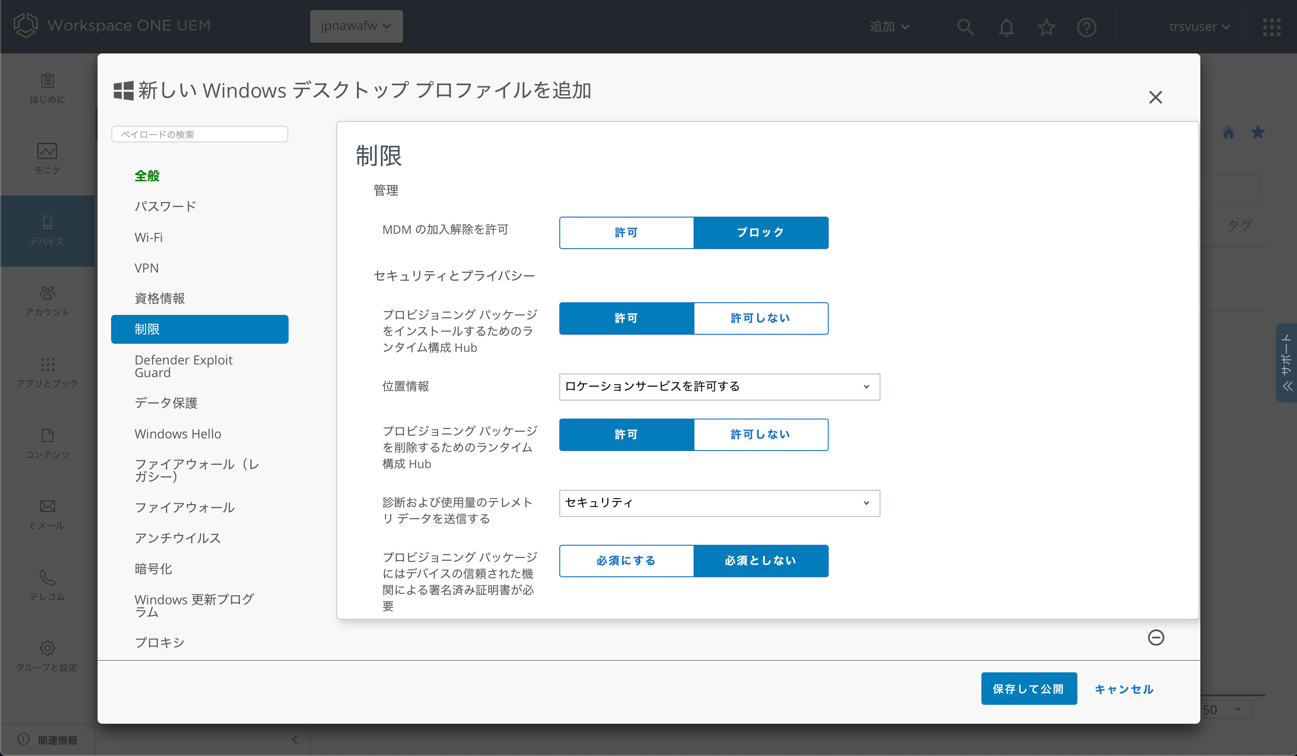Viewport: 1297px width, 756px height.
Task: Open the 位置情報 dropdown
Action: (719, 387)
